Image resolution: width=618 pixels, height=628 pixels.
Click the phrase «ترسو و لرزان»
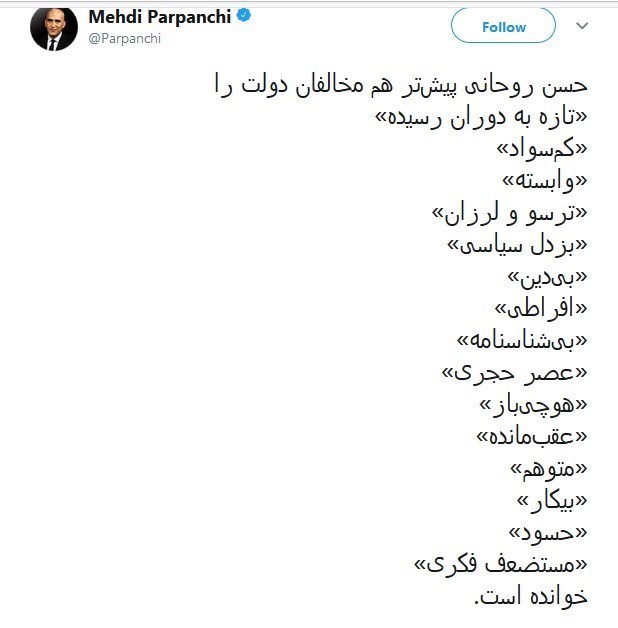509,214
